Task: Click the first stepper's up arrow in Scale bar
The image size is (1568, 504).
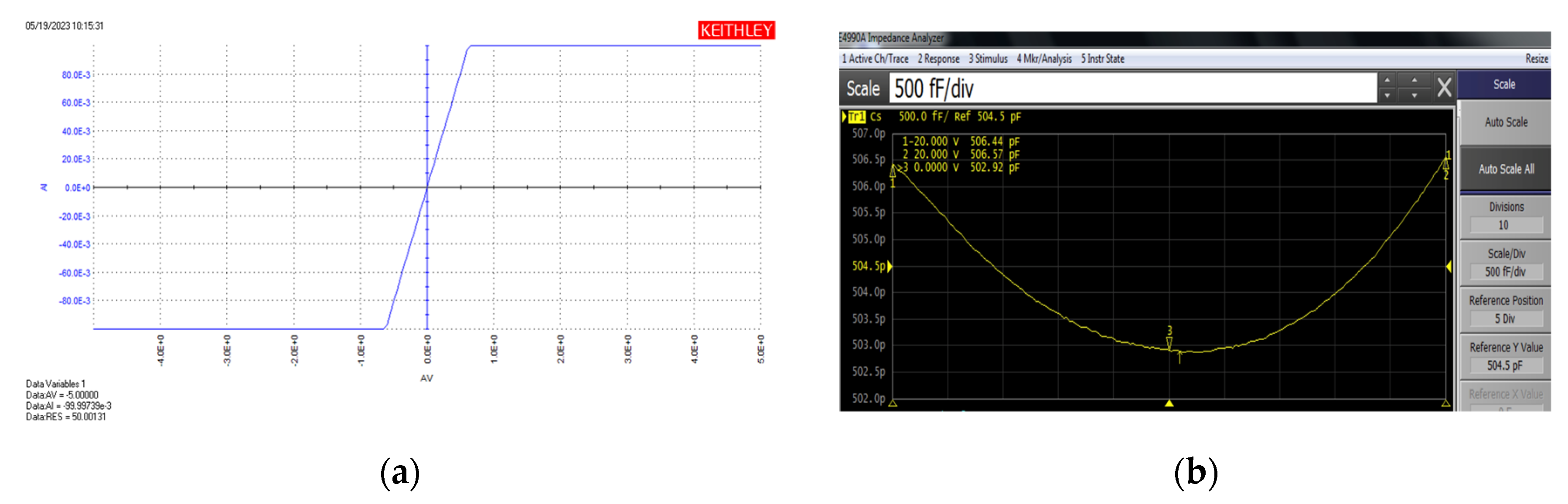Action: [1387, 80]
